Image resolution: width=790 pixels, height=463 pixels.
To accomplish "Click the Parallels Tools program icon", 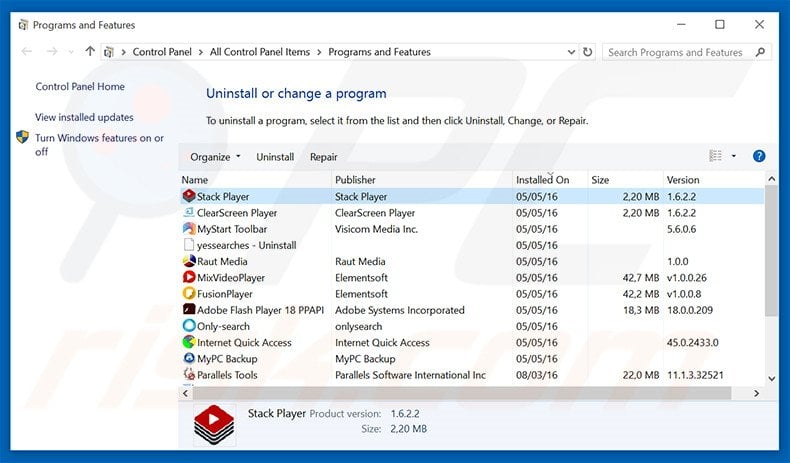I will [189, 374].
